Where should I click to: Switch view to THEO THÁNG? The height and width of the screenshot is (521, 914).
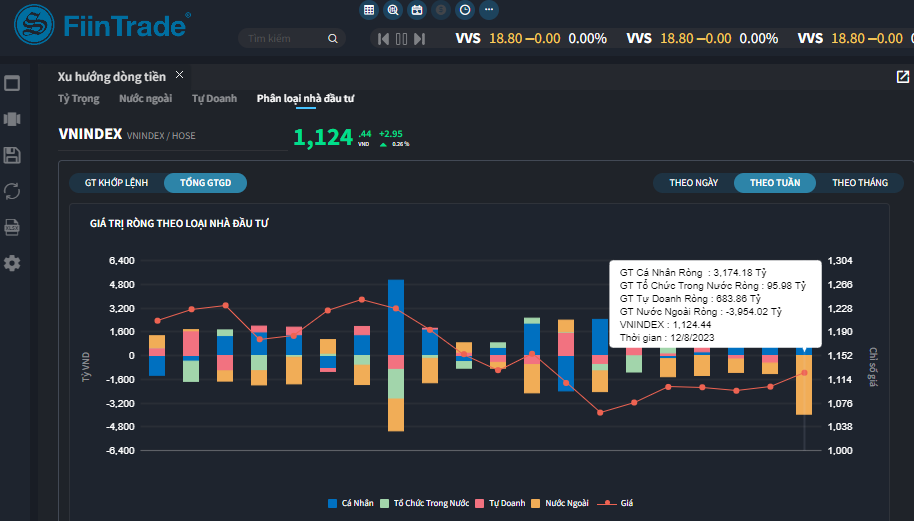click(859, 183)
